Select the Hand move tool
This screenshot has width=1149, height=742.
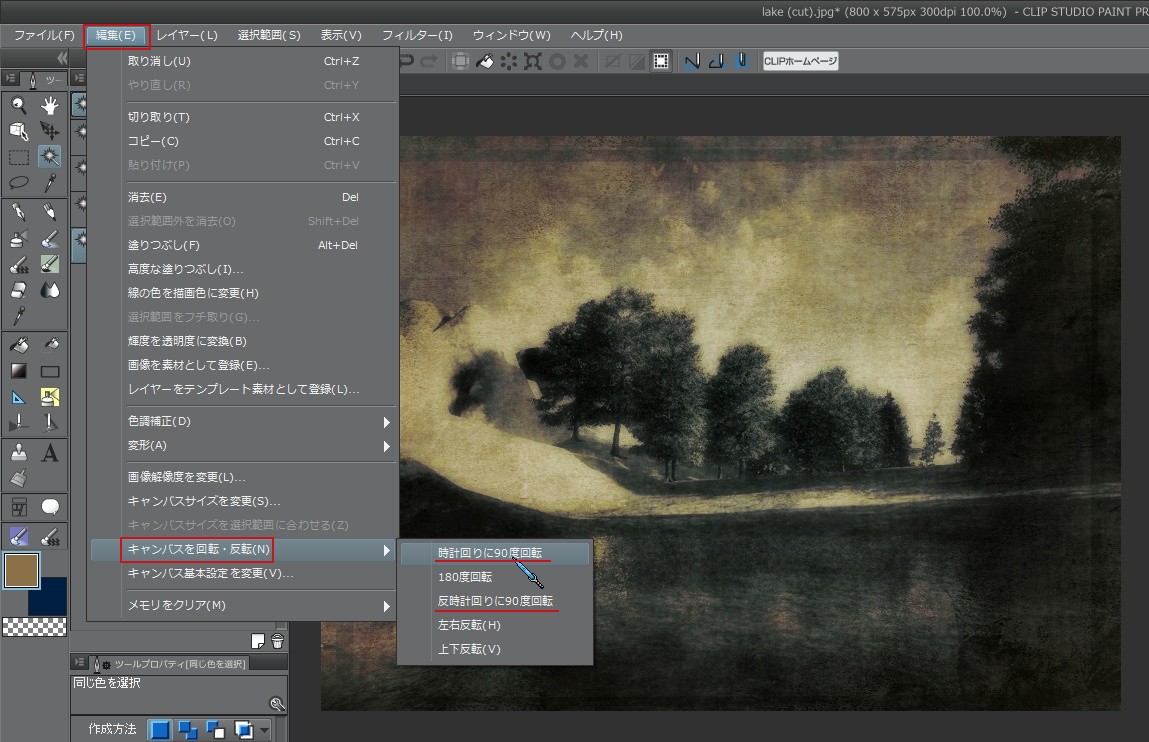tap(49, 105)
